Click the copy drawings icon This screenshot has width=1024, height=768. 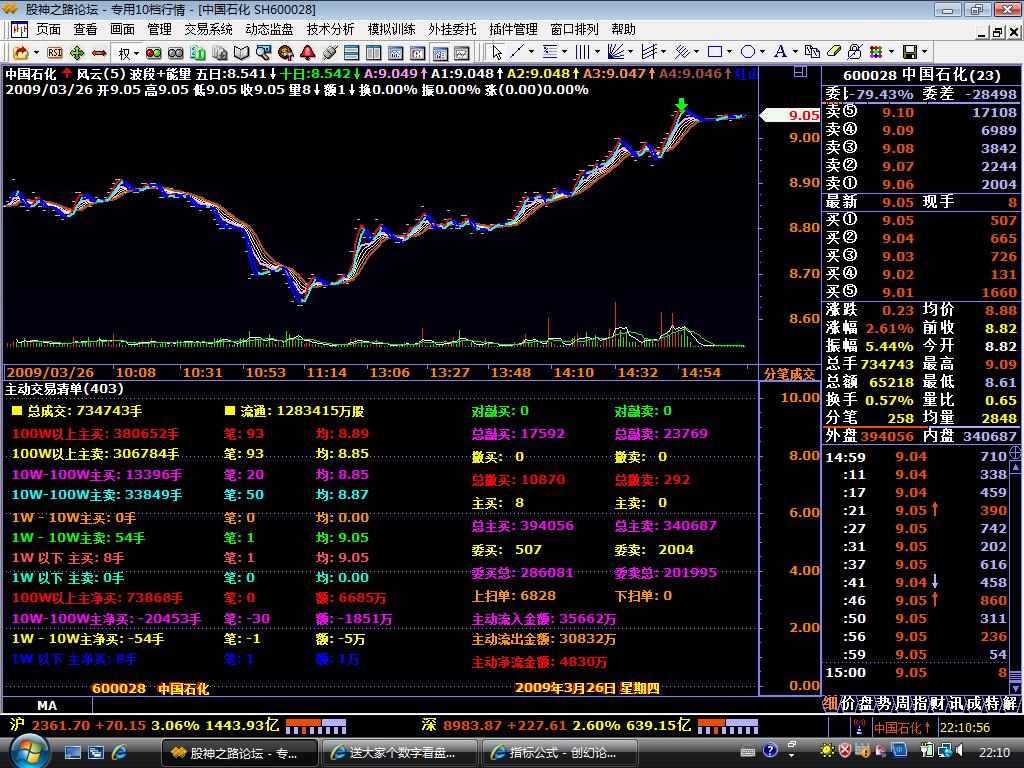click(x=812, y=52)
